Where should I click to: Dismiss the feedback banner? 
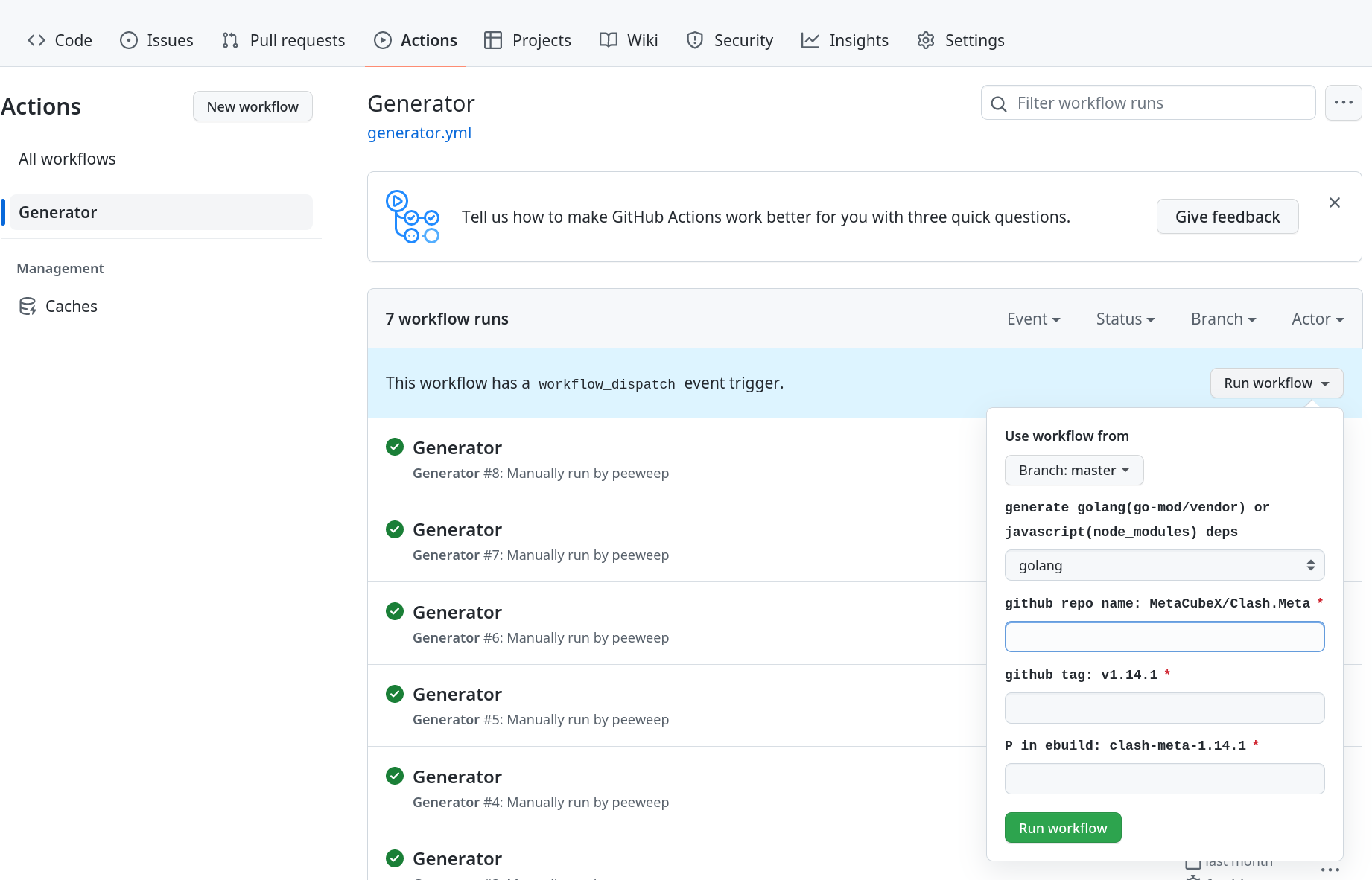pos(1335,203)
